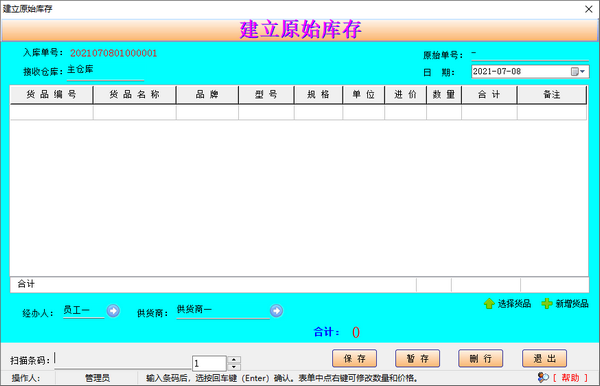Click the 进价 column header
The height and width of the screenshot is (386, 600).
point(406,94)
